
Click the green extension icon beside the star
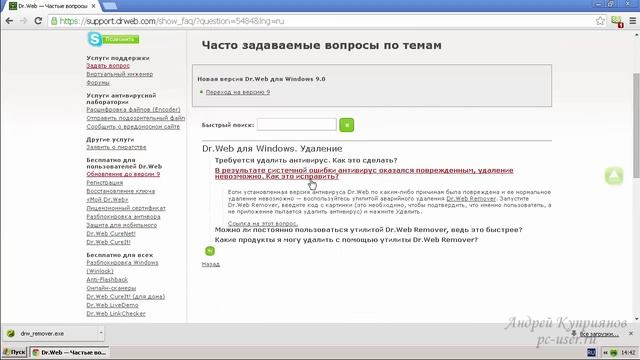[x=616, y=21]
